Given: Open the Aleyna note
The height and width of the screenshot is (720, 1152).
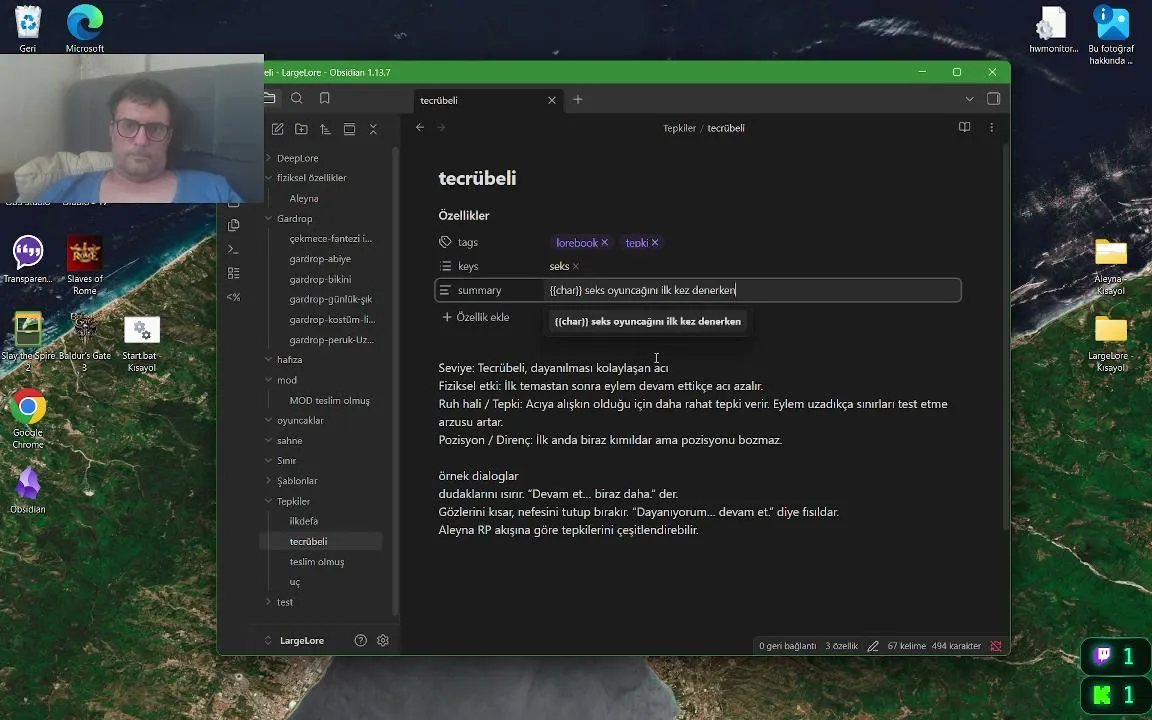Looking at the screenshot, I should click(x=304, y=198).
